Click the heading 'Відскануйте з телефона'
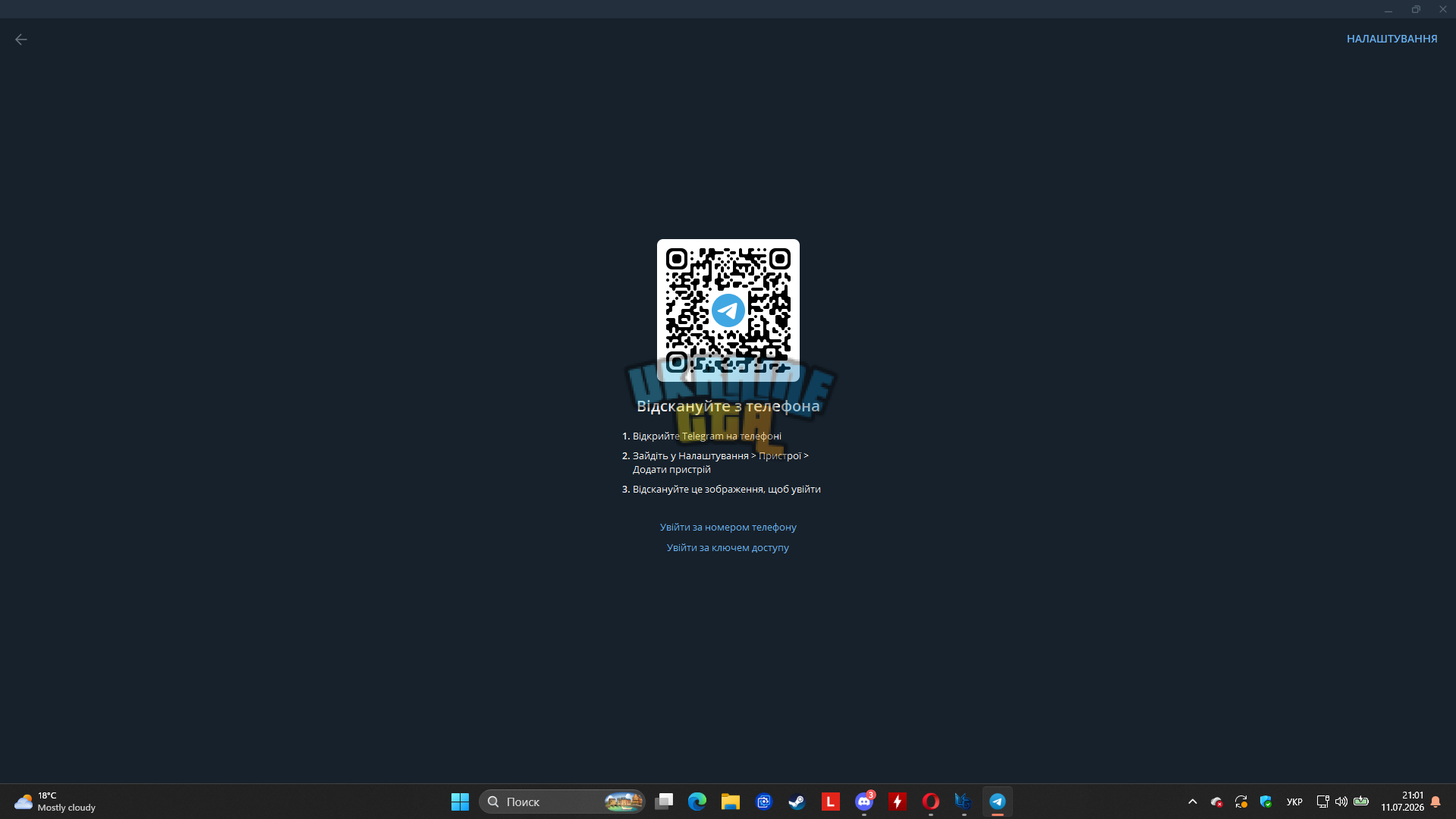 click(728, 406)
